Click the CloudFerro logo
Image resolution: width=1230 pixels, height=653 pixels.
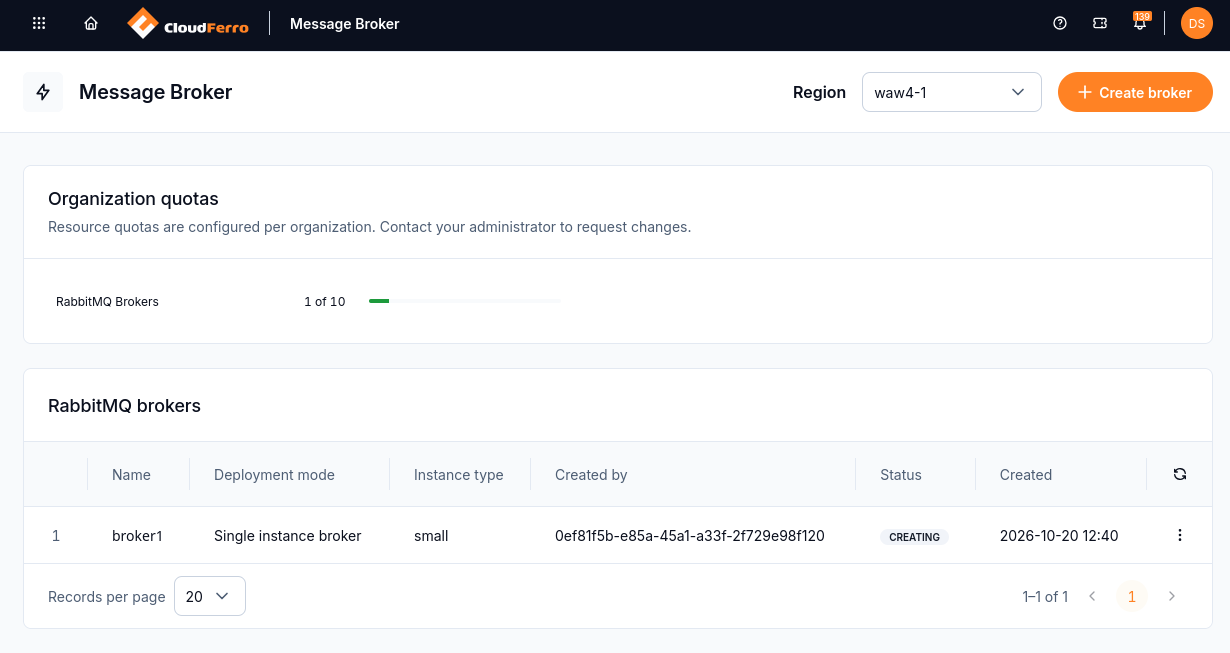(x=188, y=24)
